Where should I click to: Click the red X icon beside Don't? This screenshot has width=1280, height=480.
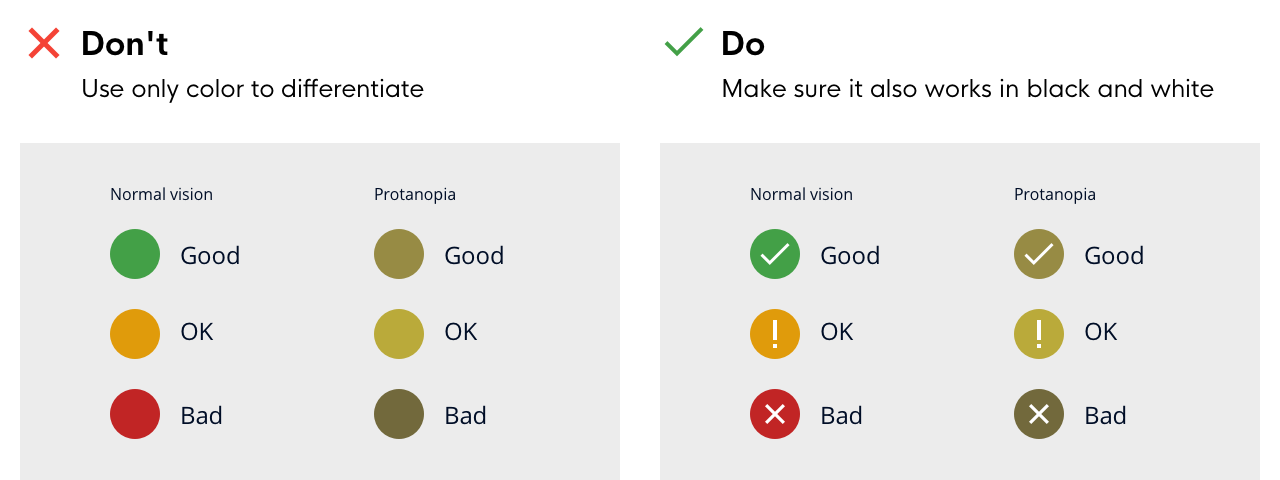point(44,43)
